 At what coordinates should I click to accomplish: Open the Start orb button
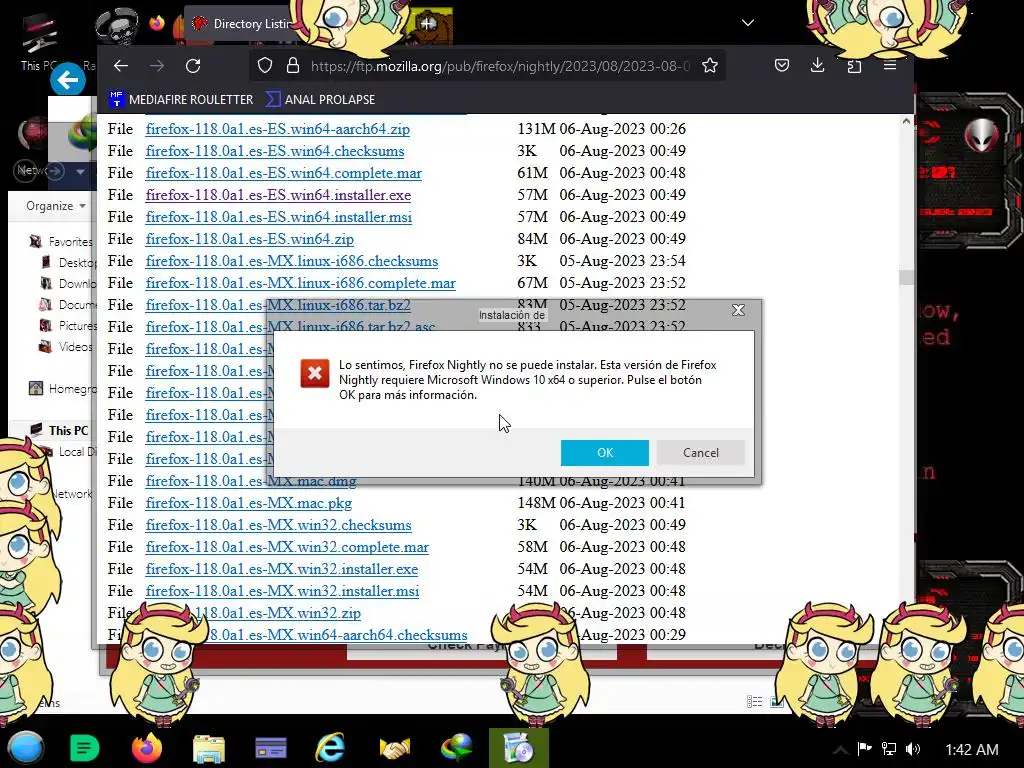26,748
